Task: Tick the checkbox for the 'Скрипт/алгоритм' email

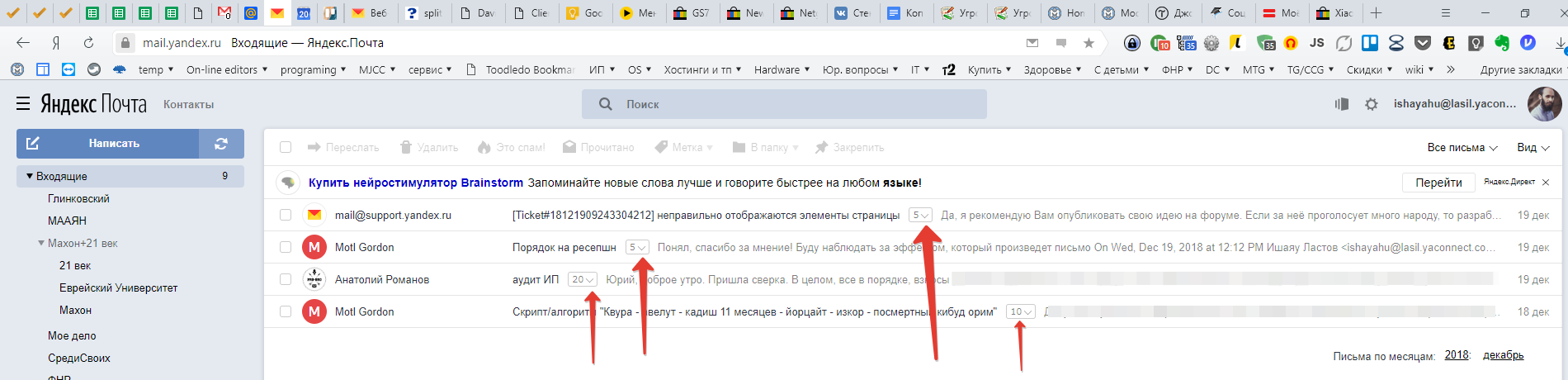Action: coord(286,311)
